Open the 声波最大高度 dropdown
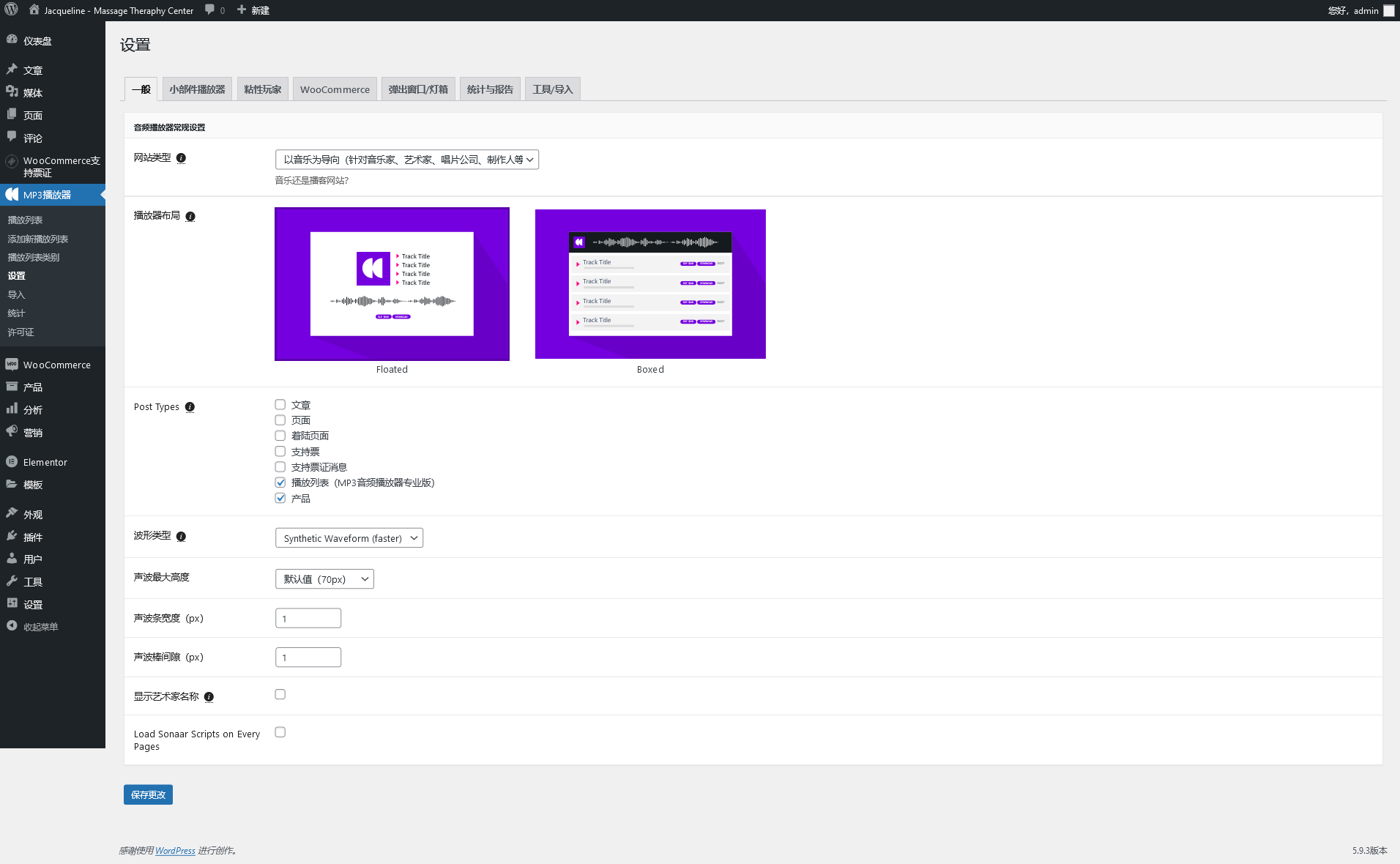This screenshot has height=864, width=1400. point(324,579)
